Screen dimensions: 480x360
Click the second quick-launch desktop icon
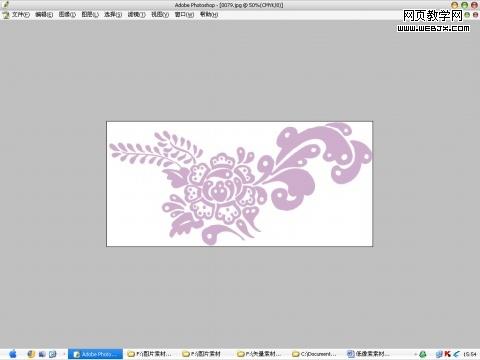42,354
